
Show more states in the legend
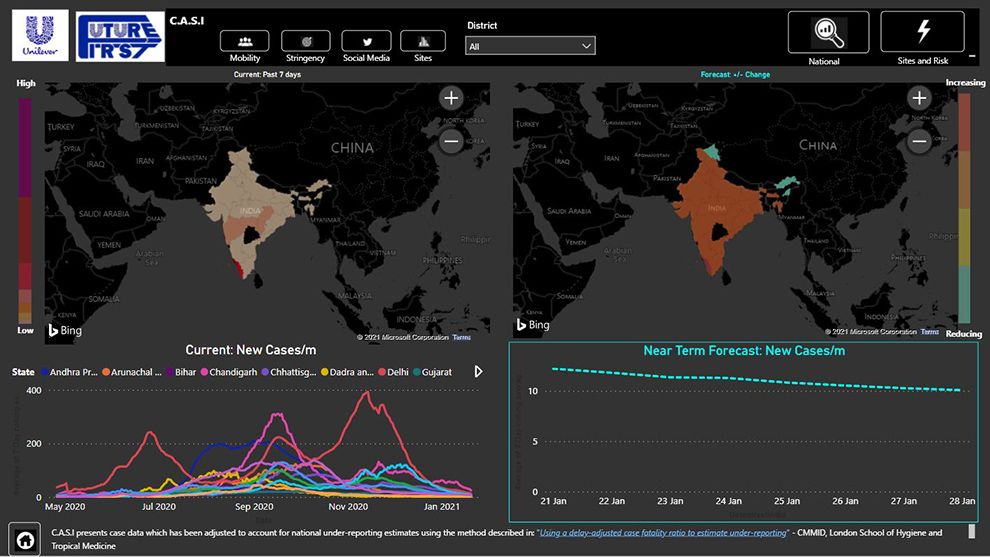[479, 371]
